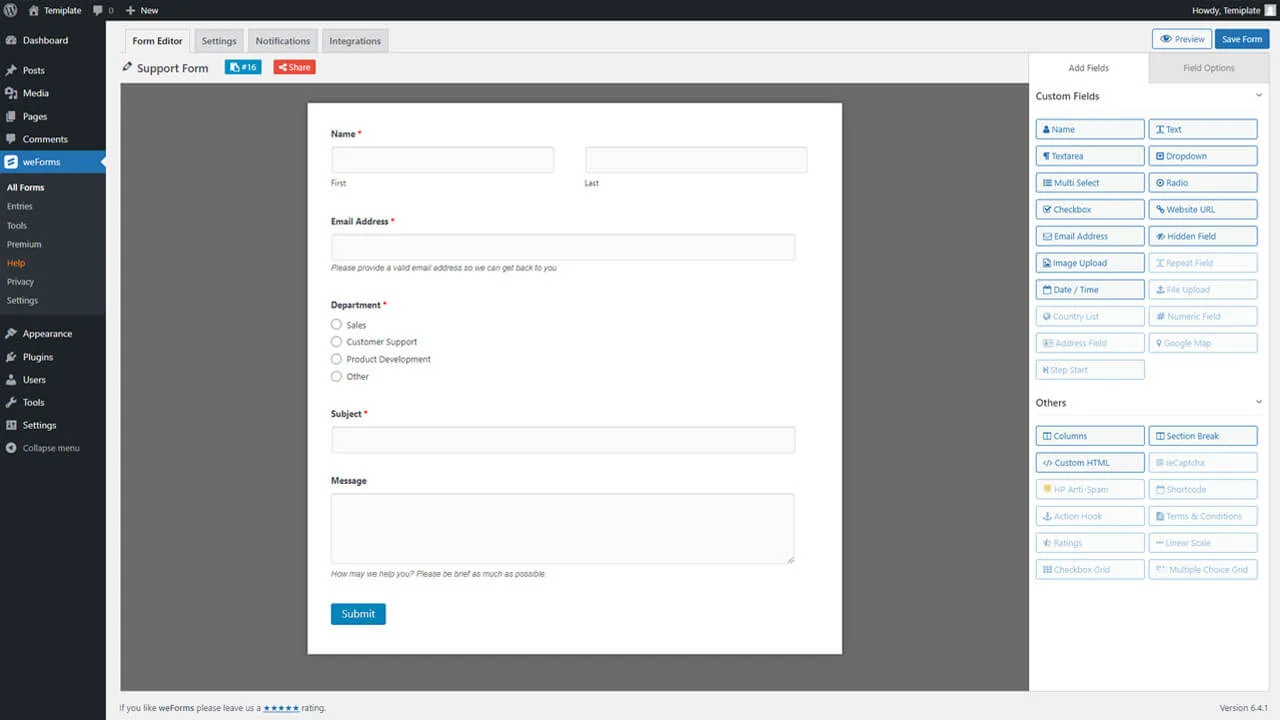Add an Image Upload field

pyautogui.click(x=1090, y=263)
